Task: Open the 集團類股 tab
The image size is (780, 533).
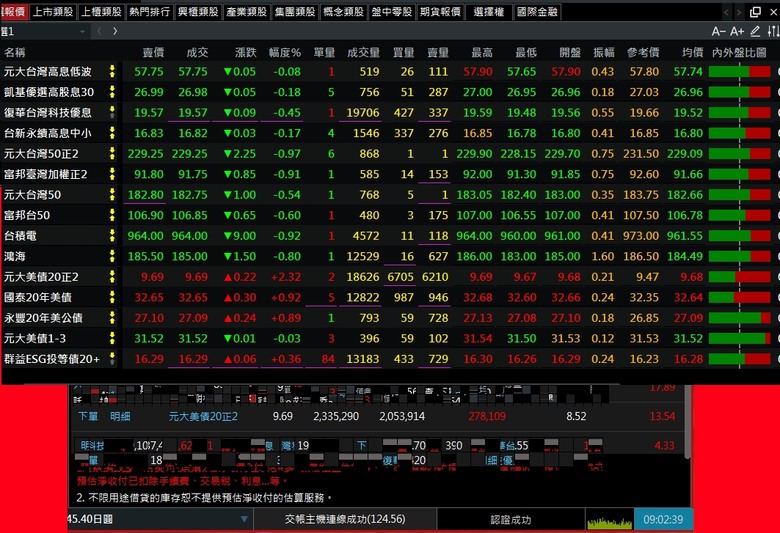Action: point(295,11)
